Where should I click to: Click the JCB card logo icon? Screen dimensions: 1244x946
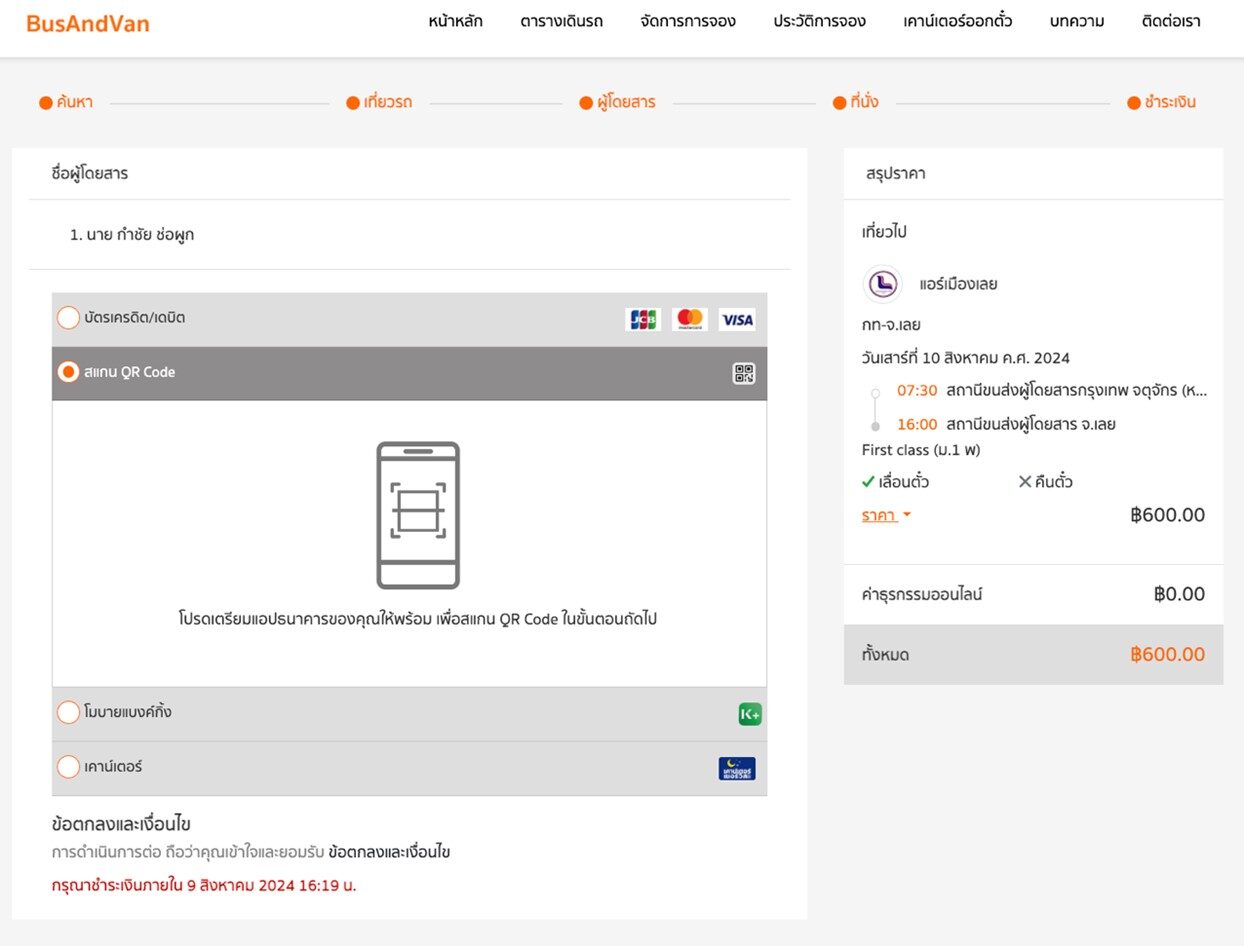pyautogui.click(x=643, y=320)
